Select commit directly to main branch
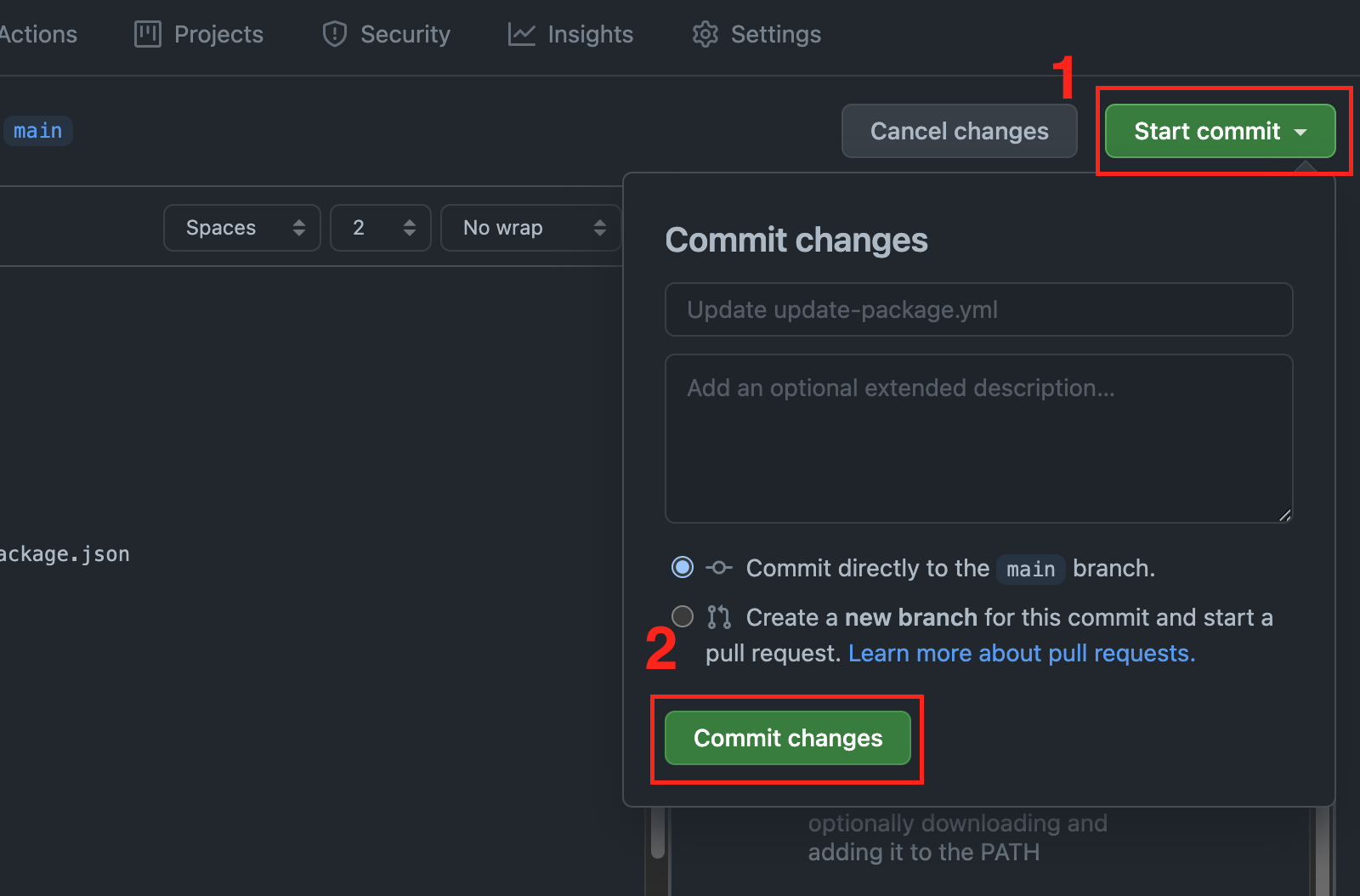 [682, 568]
